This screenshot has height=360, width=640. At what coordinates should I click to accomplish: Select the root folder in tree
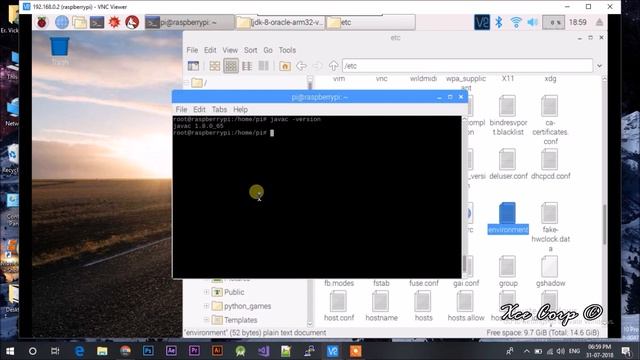pos(200,83)
